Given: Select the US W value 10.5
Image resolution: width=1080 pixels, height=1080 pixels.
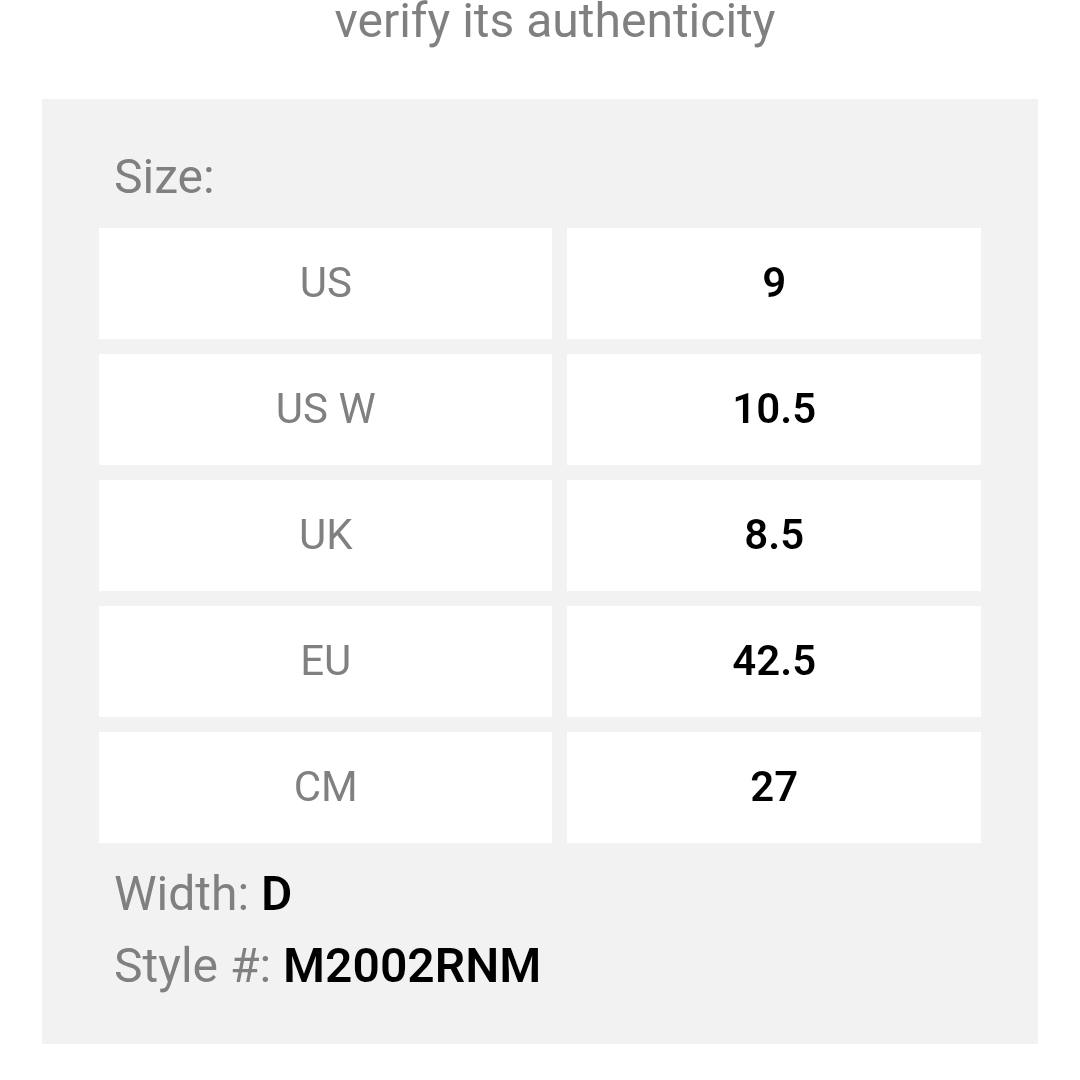Looking at the screenshot, I should pyautogui.click(x=773, y=409).
